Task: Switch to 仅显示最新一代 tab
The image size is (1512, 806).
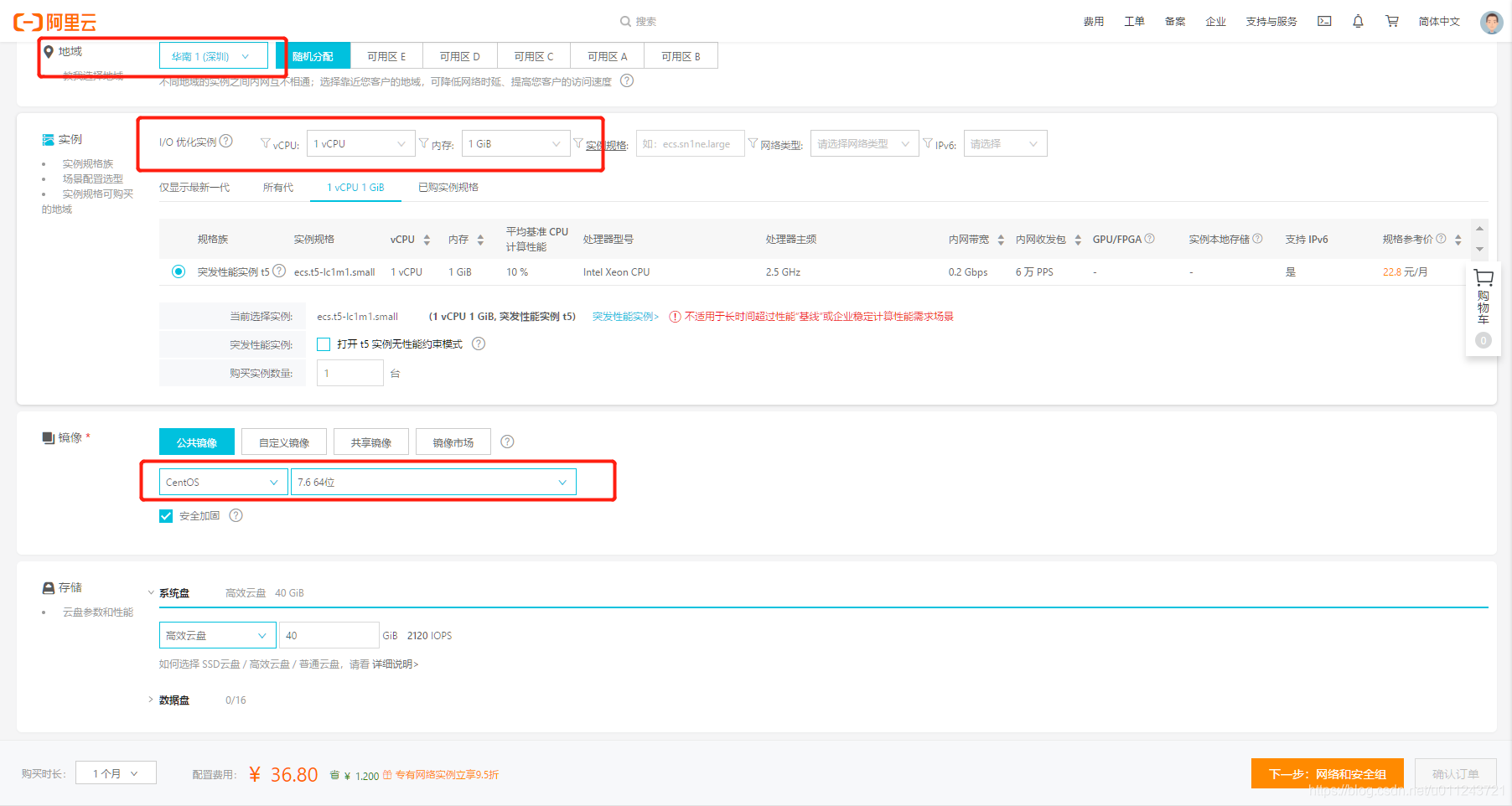Action: [194, 187]
